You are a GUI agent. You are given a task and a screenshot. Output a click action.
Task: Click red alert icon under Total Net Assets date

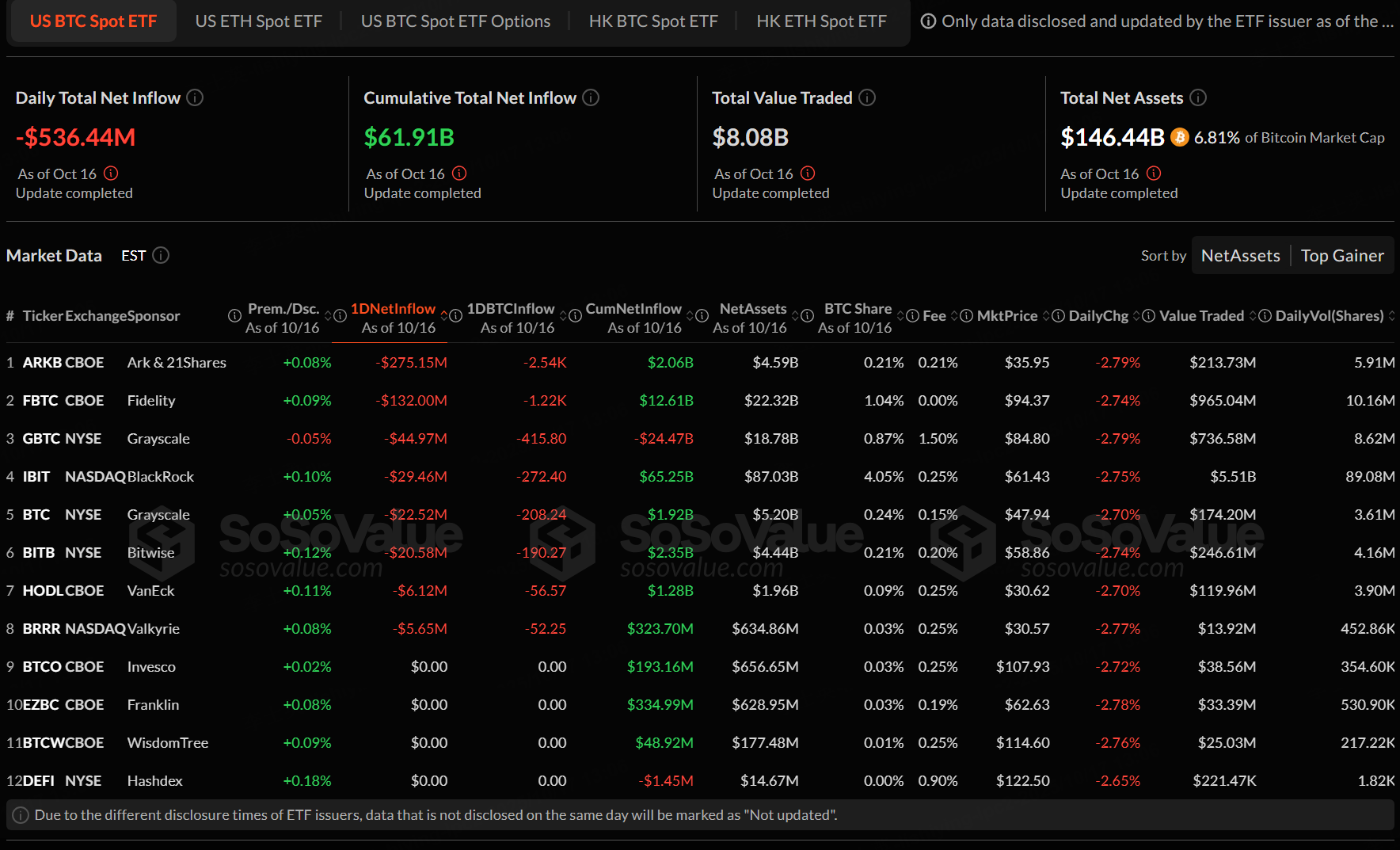tap(1154, 173)
